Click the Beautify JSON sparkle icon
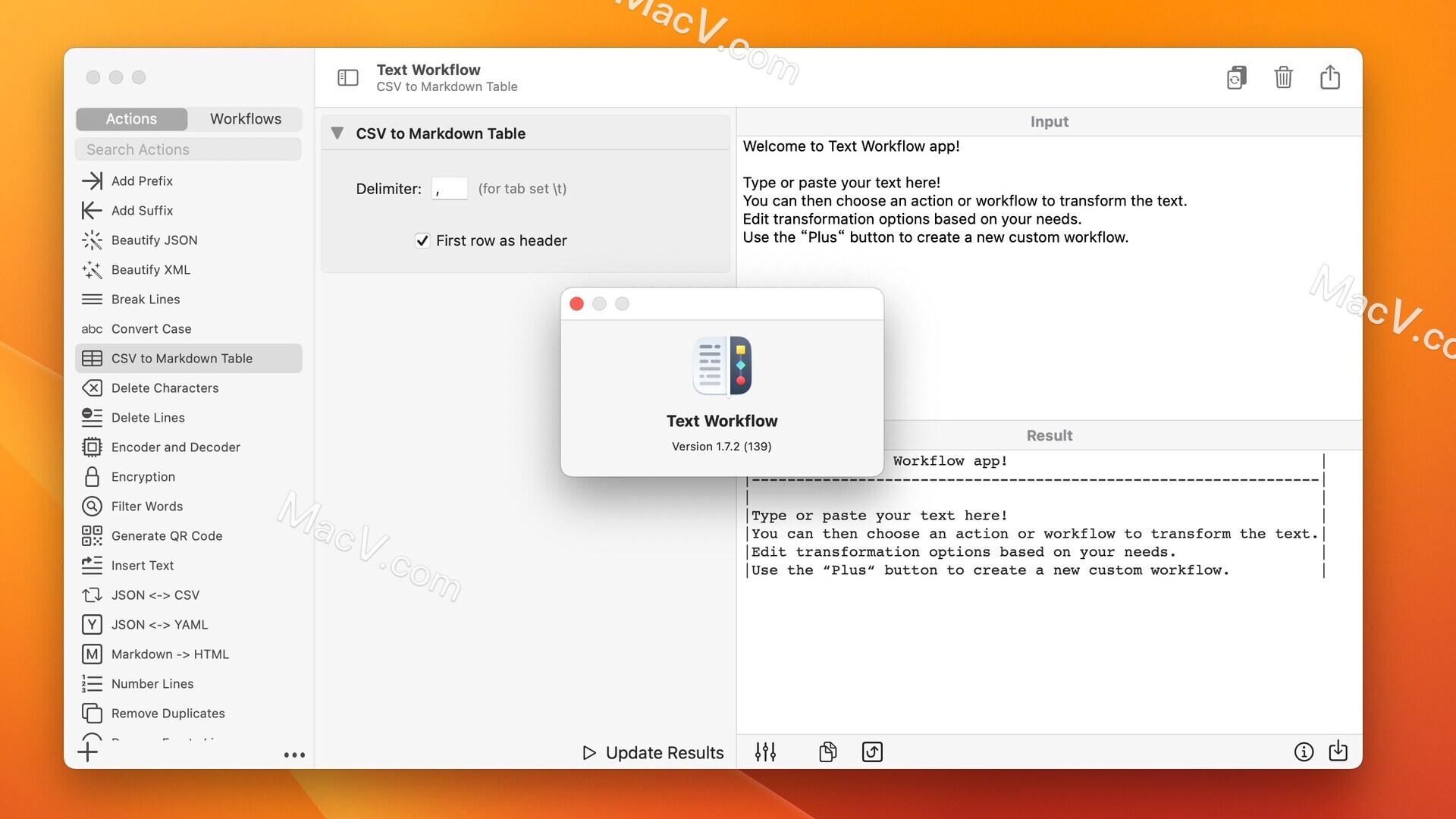1456x819 pixels. click(92, 240)
